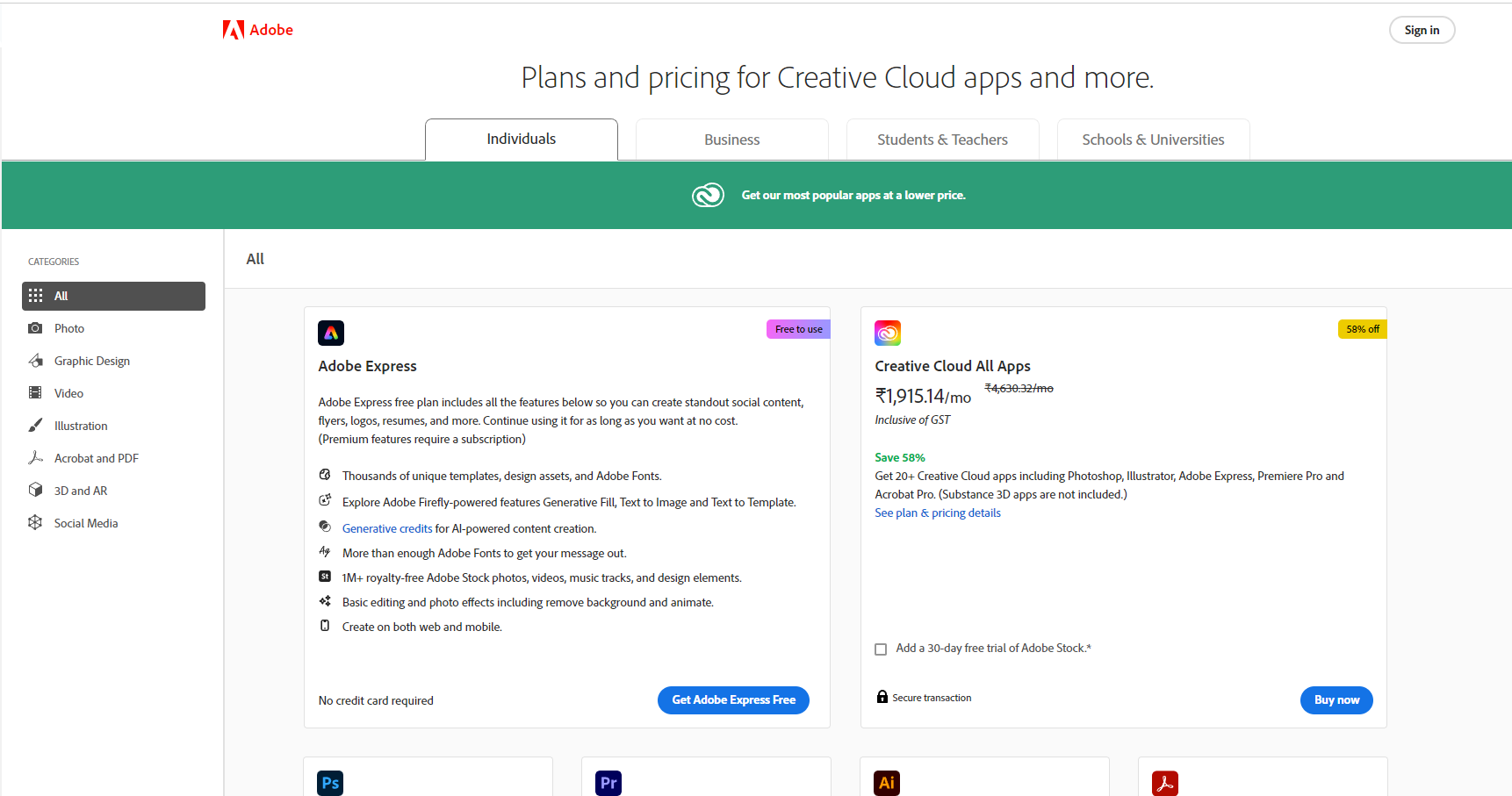This screenshot has height=796, width=1512.
Task: Click the Graphic Design category icon
Action: pyautogui.click(x=35, y=361)
